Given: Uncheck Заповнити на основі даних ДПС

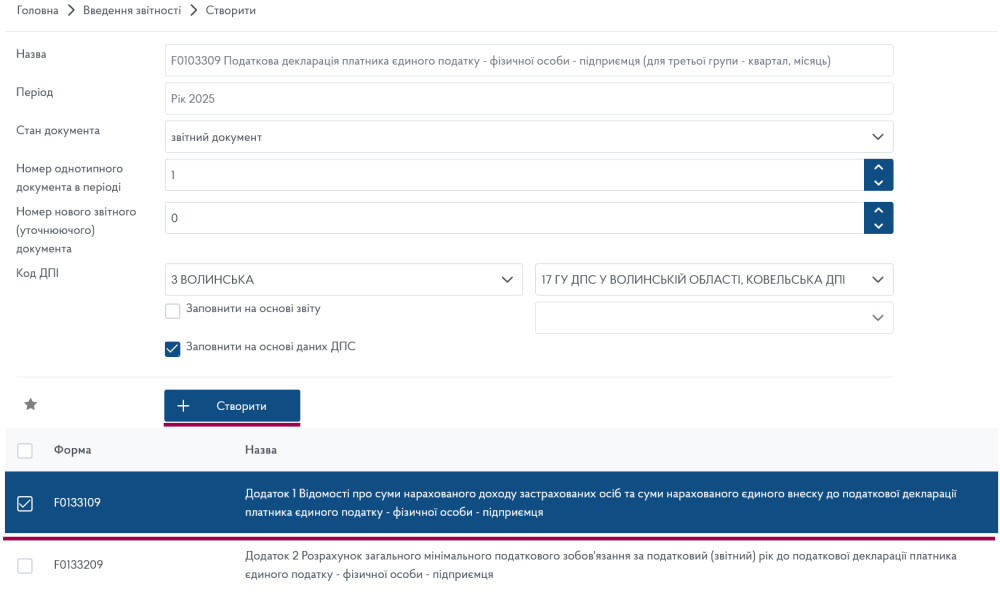Looking at the screenshot, I should [x=172, y=348].
